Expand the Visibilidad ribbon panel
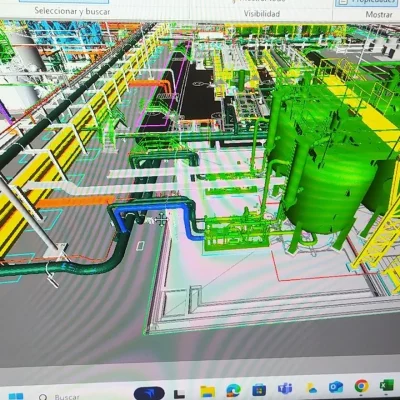The image size is (400, 400). 262,14
